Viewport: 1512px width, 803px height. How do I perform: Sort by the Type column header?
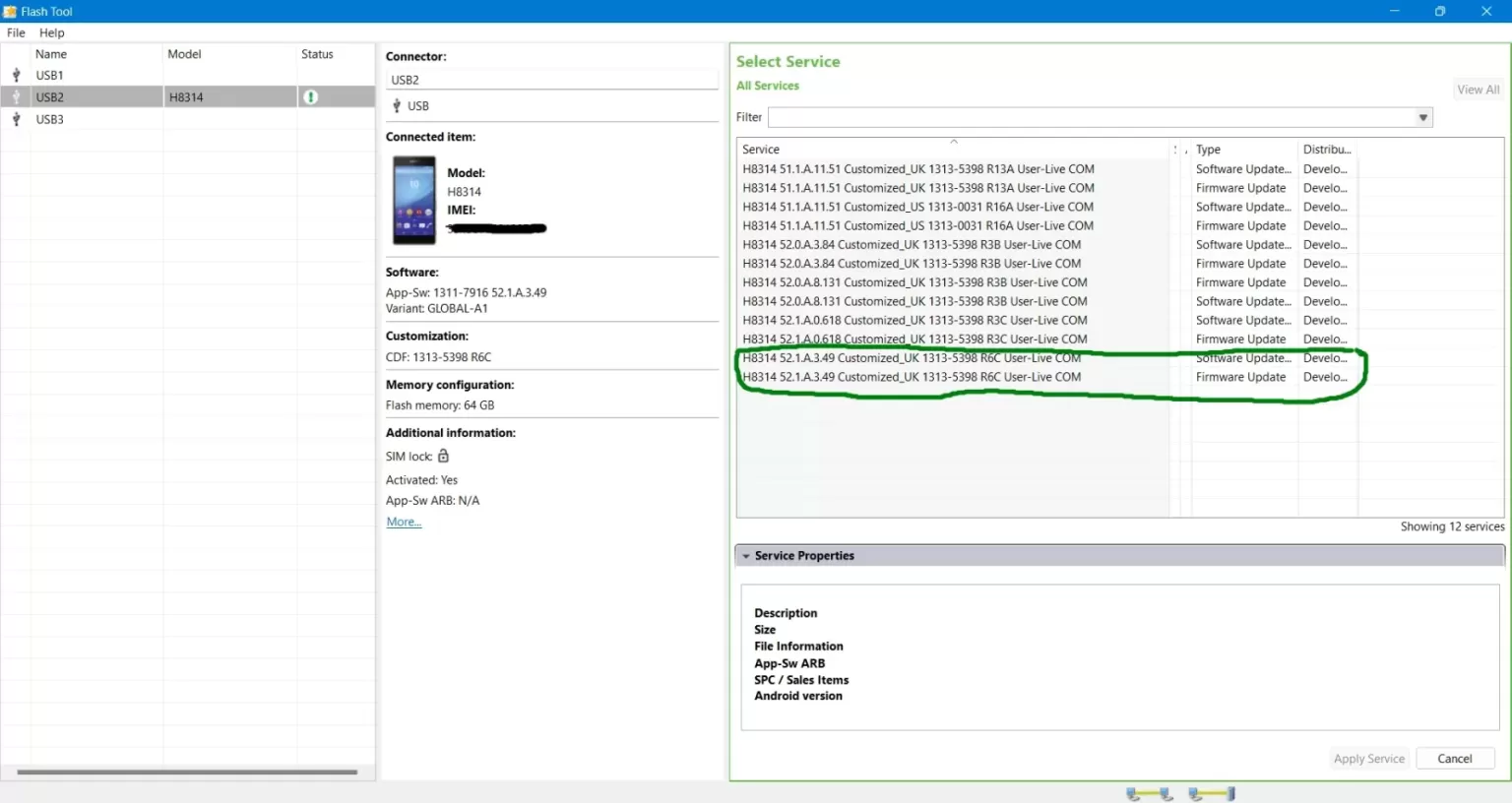click(1244, 150)
